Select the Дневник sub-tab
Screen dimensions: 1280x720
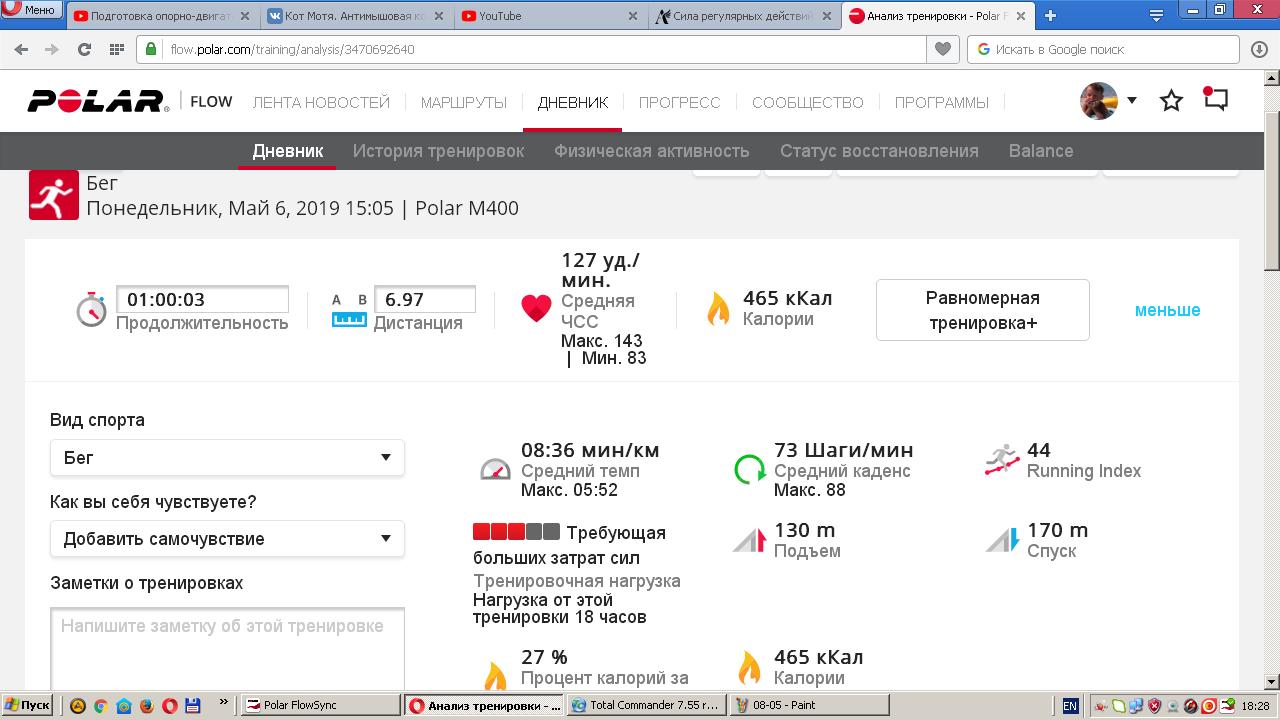coord(288,151)
